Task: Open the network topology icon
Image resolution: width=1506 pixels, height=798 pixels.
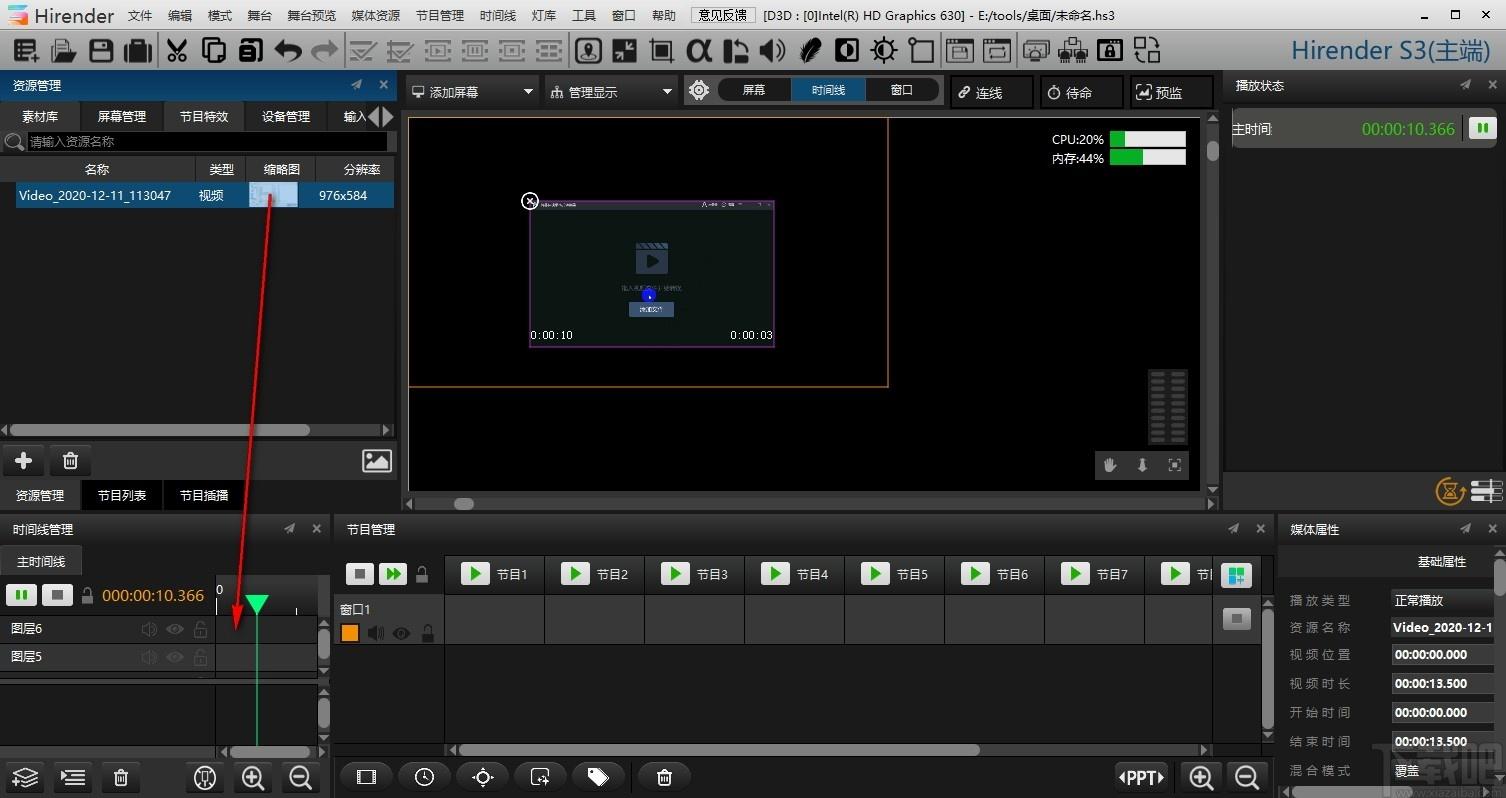Action: pyautogui.click(x=1073, y=50)
